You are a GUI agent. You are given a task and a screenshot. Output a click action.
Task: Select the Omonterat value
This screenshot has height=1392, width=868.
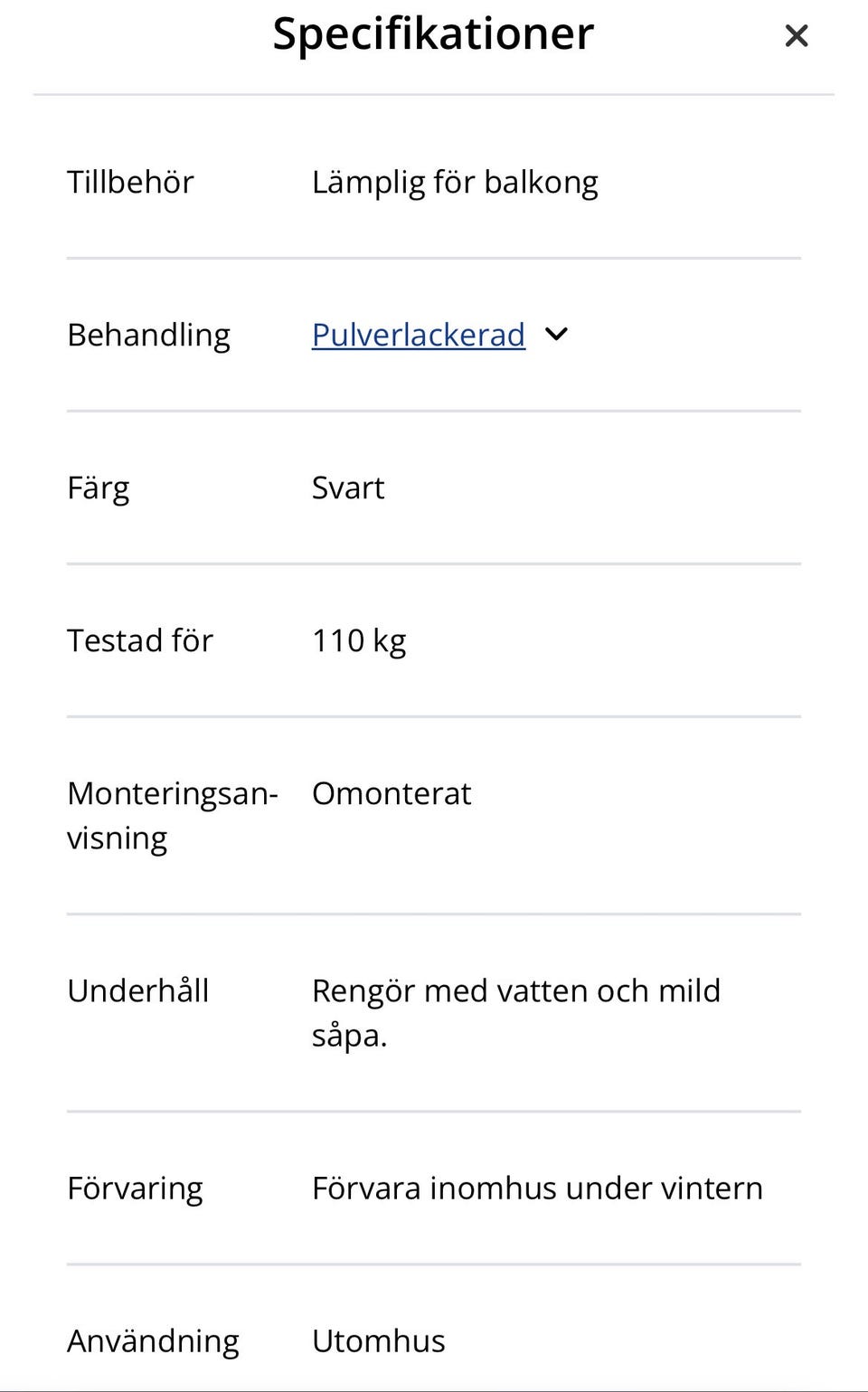(392, 793)
